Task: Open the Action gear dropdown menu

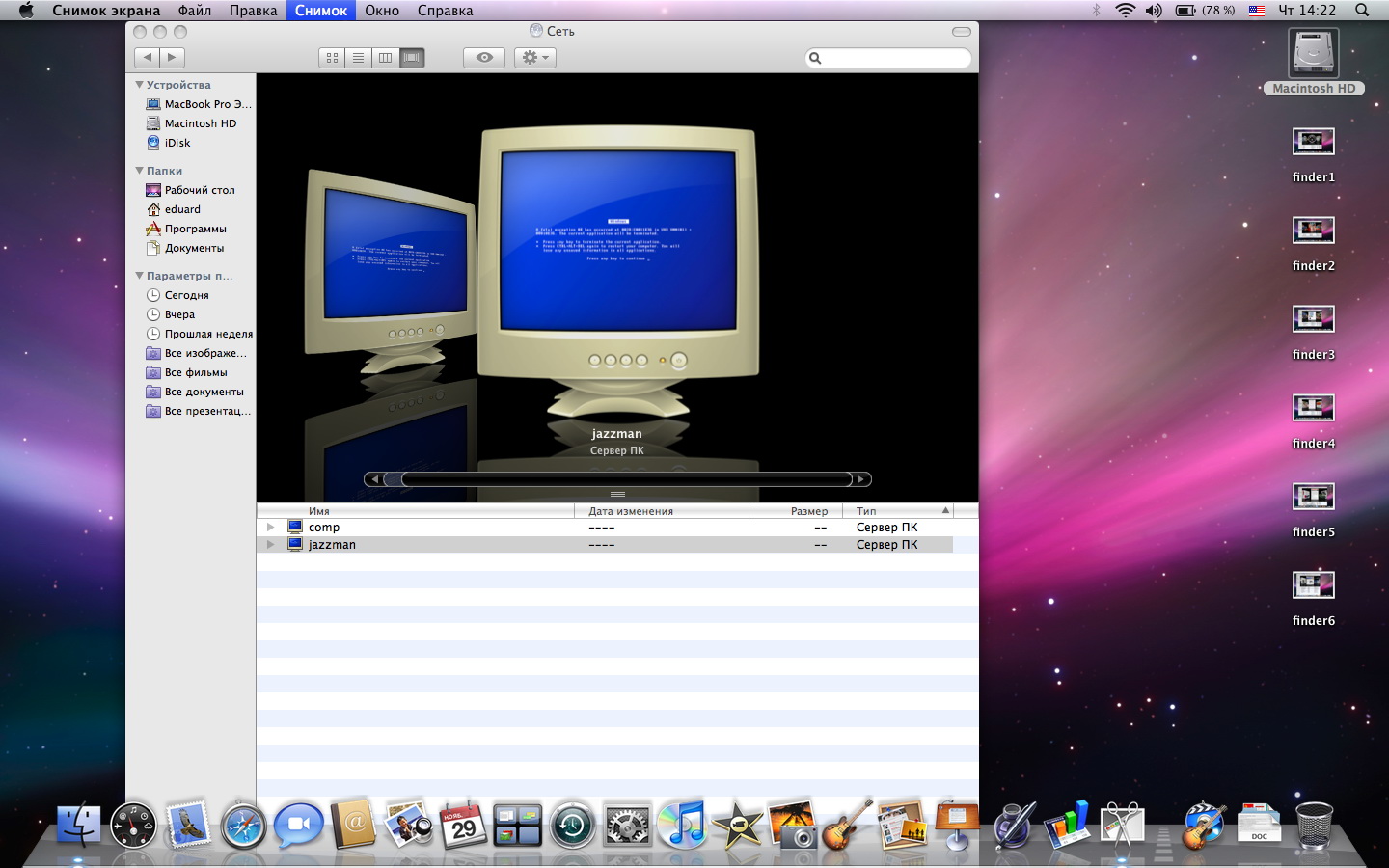Action: coord(534,58)
